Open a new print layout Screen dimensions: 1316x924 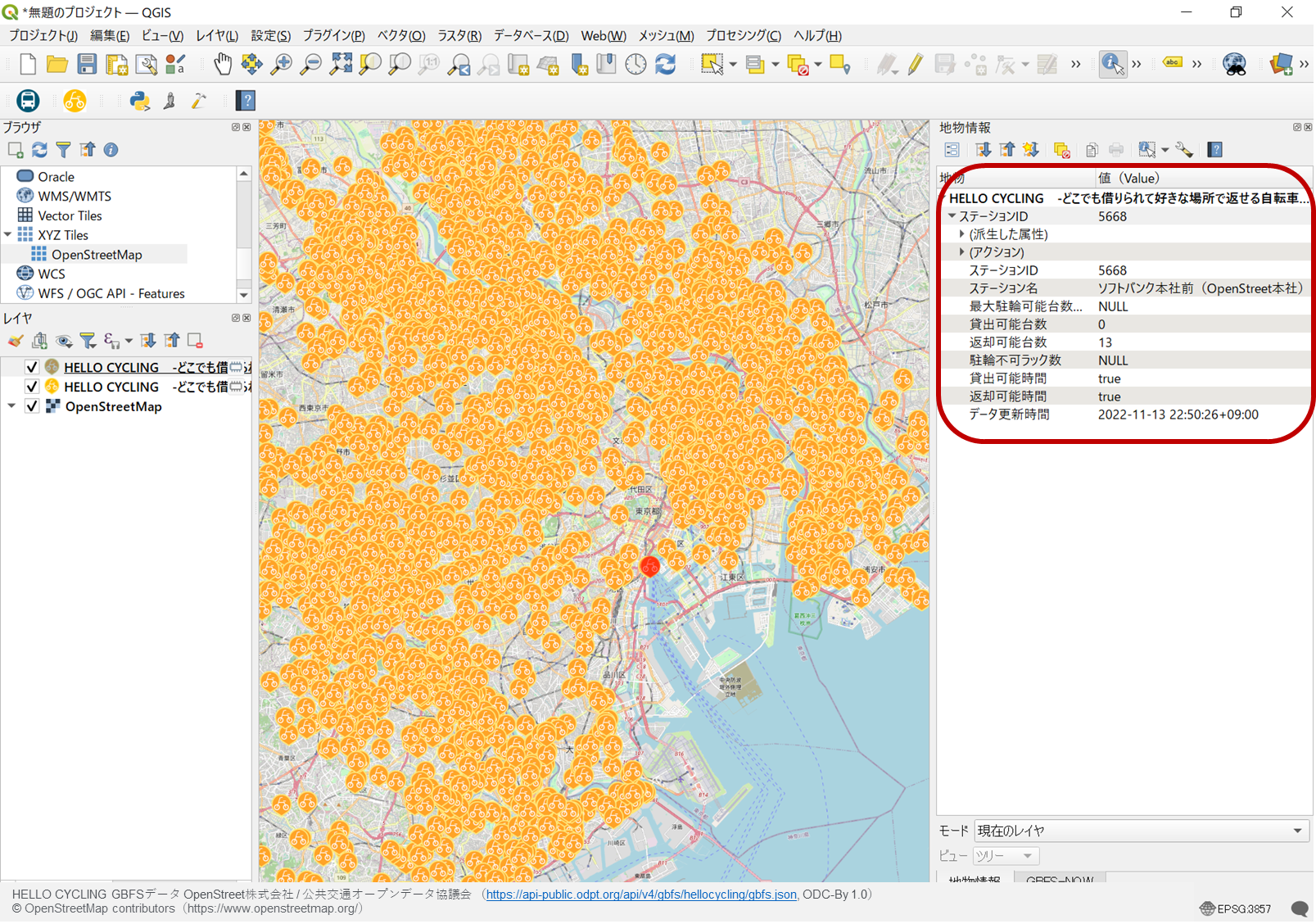click(117, 64)
